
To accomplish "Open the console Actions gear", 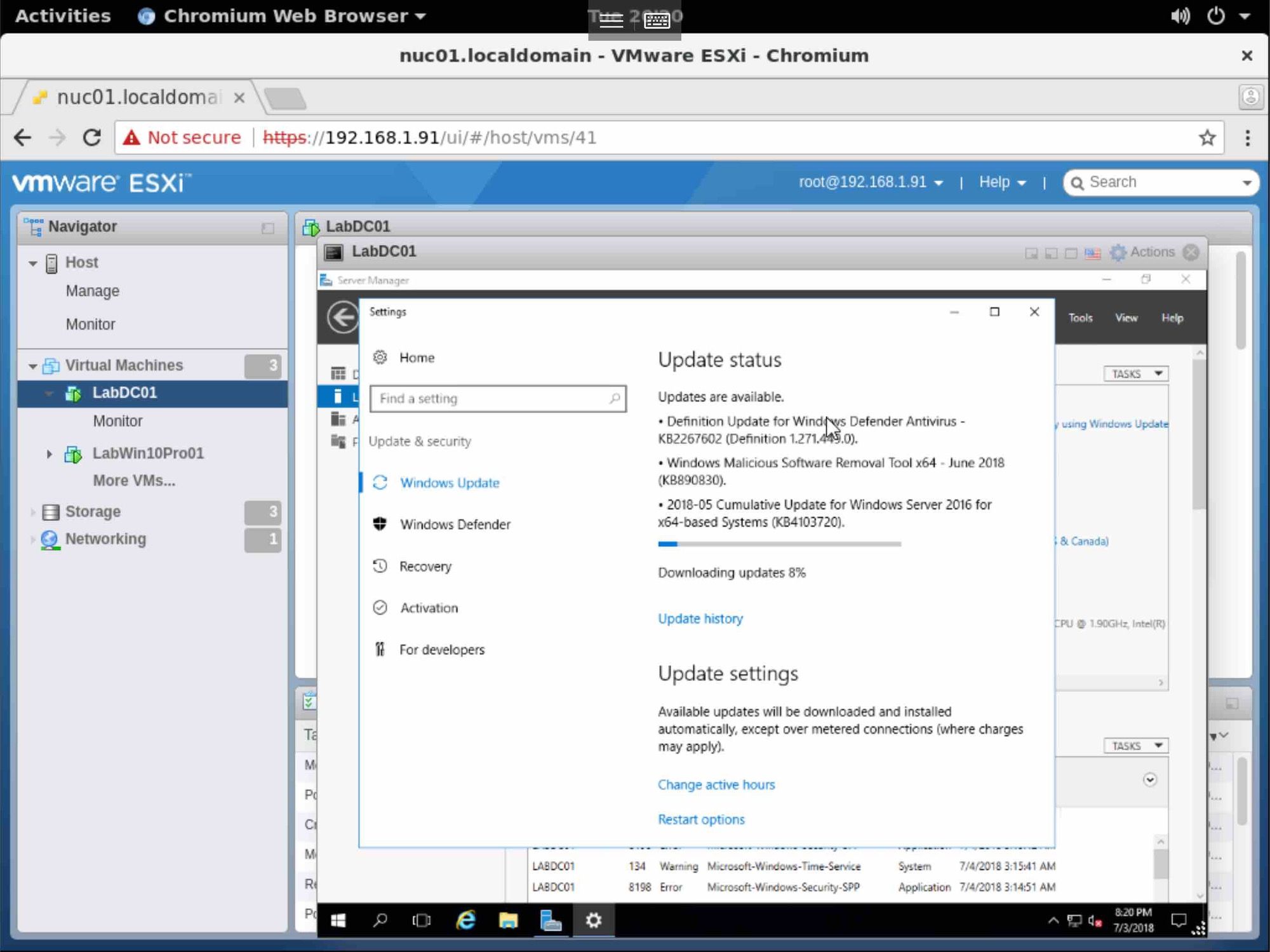I will [1118, 253].
